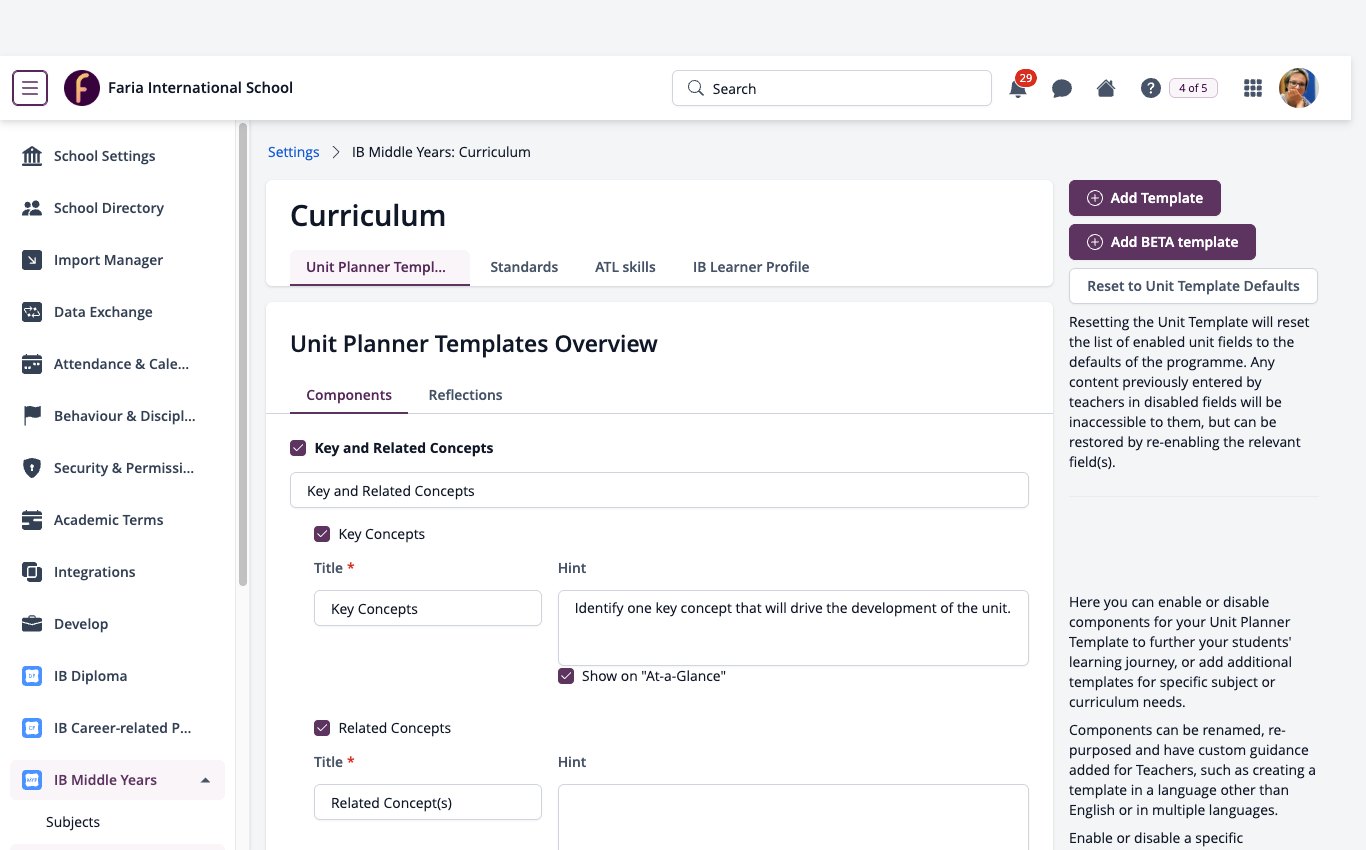The width and height of the screenshot is (1366, 850).
Task: Open the hamburger navigation menu
Action: (30, 88)
